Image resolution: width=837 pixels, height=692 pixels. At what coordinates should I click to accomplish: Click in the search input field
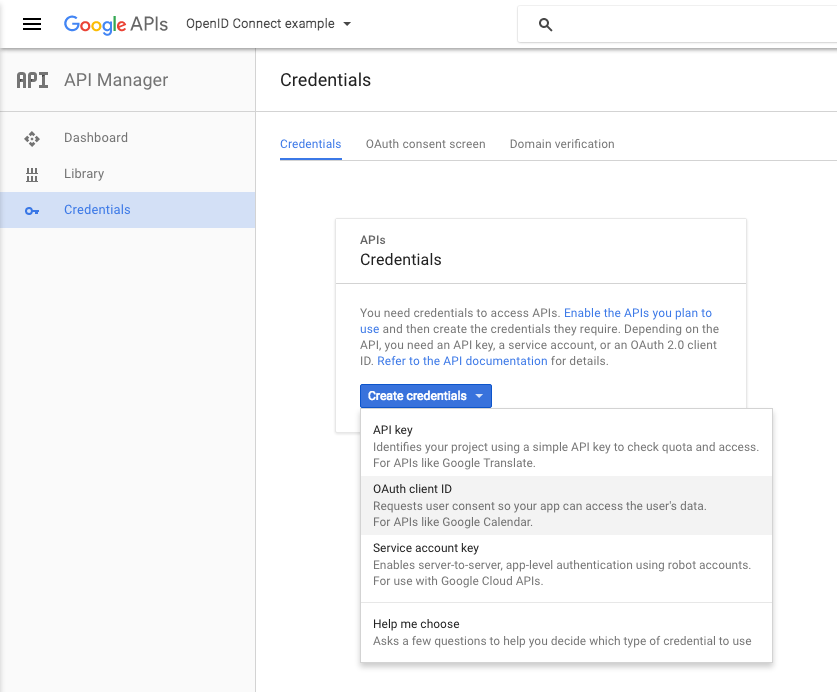click(690, 25)
